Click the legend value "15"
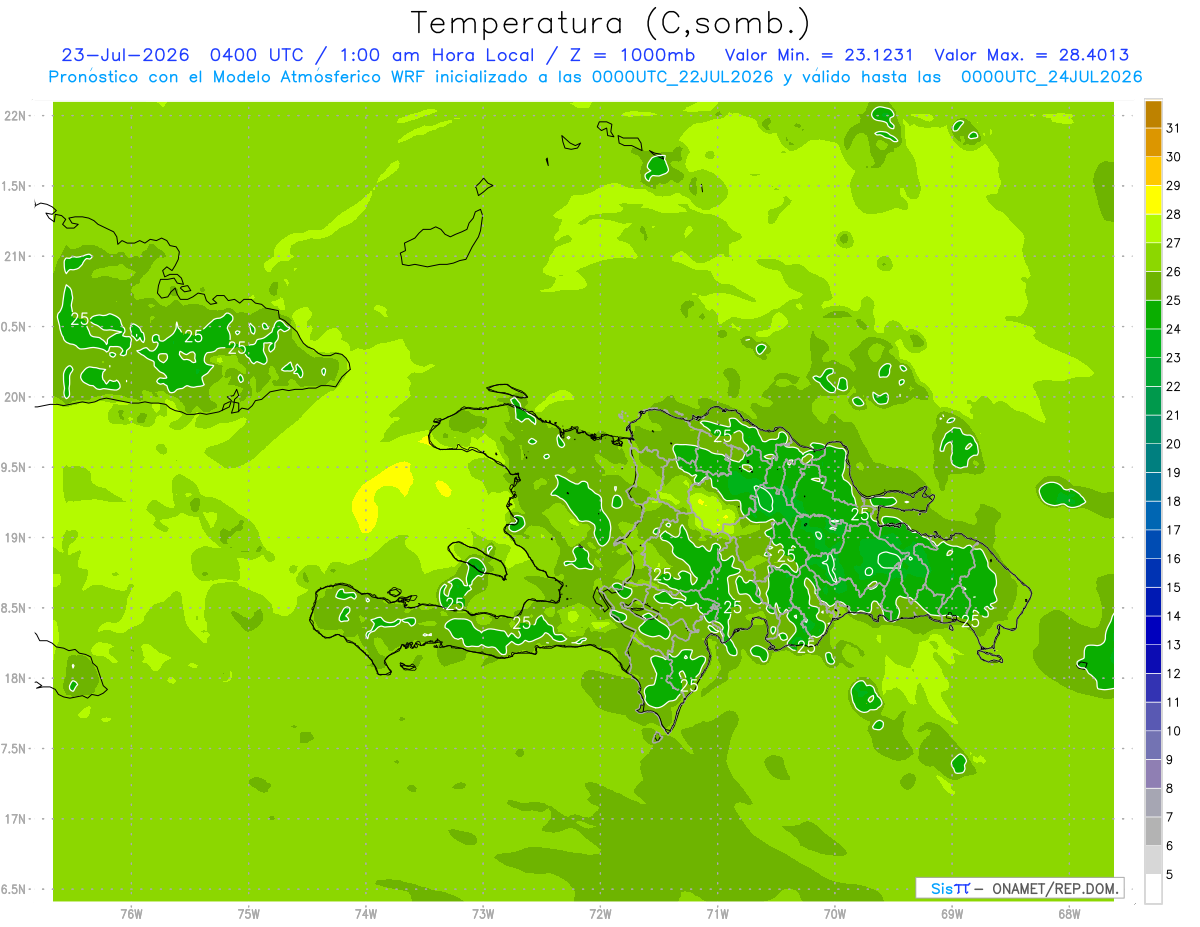This screenshot has height=927, width=1200. point(1174,588)
